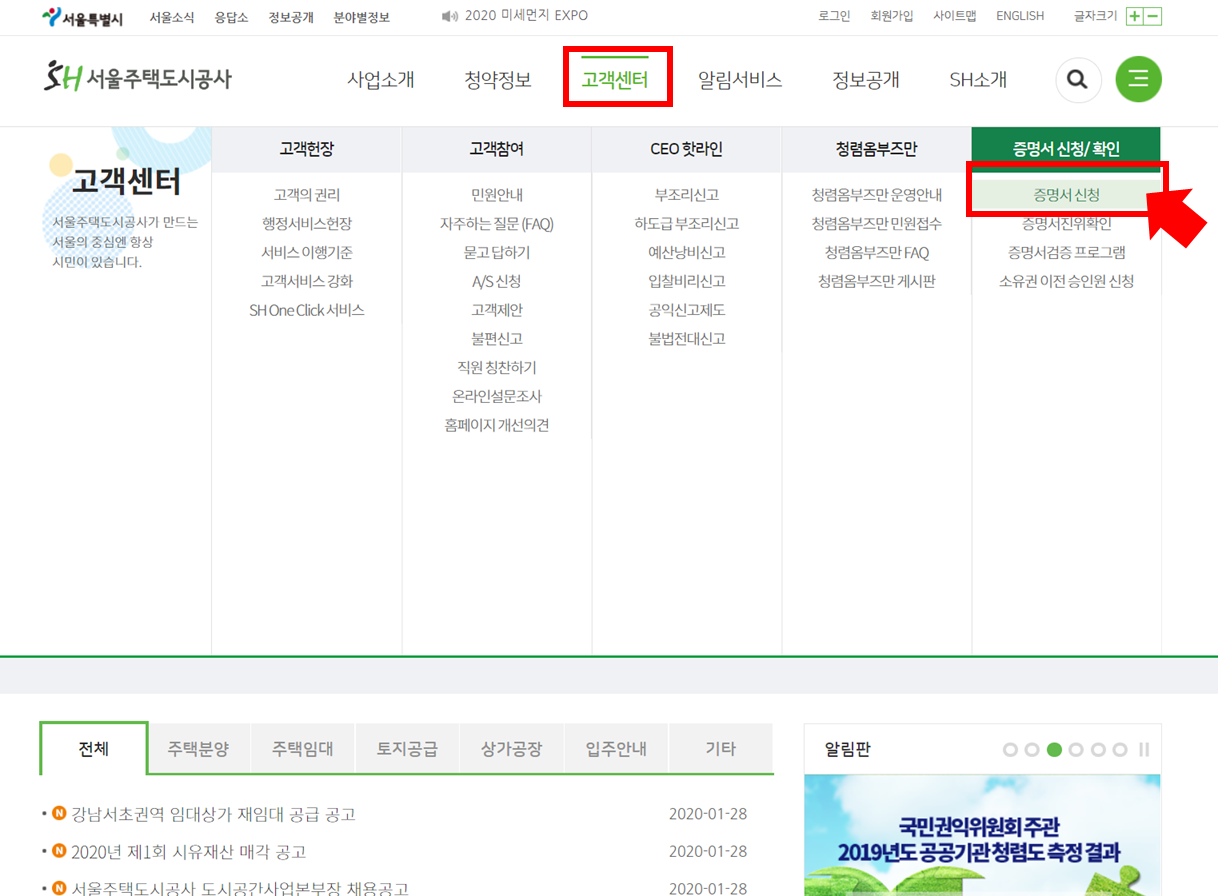1218x896 pixels.
Task: Select the sixth 알림판 slide dot
Action: 1120,749
